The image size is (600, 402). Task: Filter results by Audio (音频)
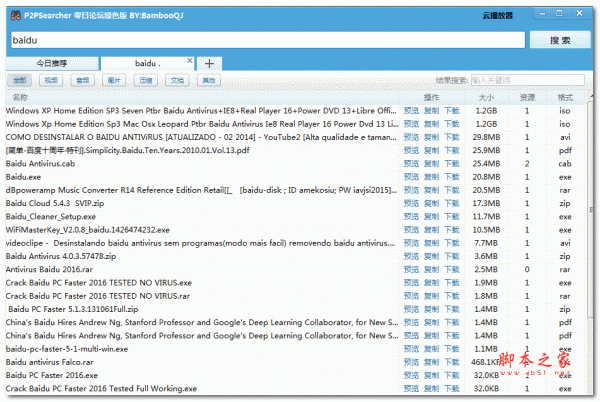point(82,80)
